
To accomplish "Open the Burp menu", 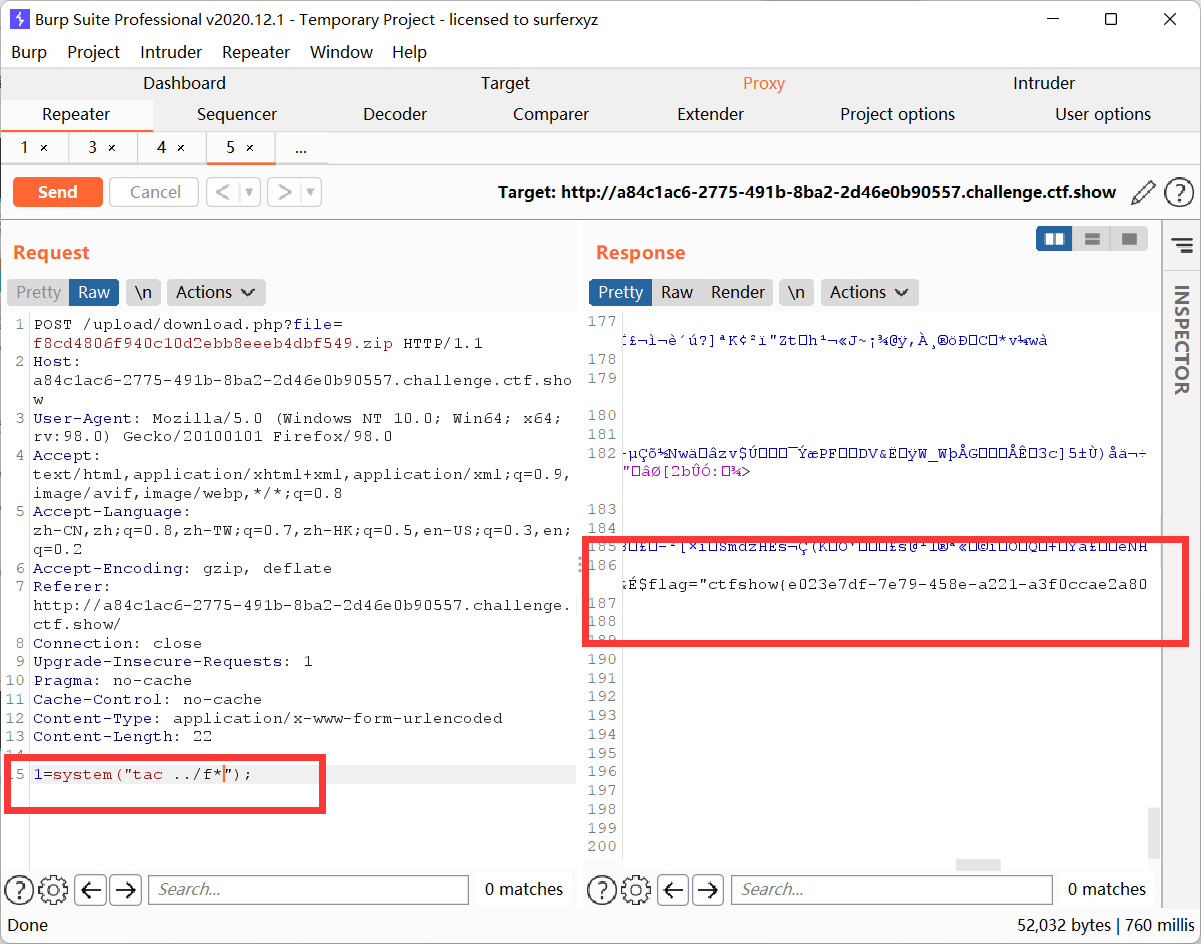I will coord(28,52).
